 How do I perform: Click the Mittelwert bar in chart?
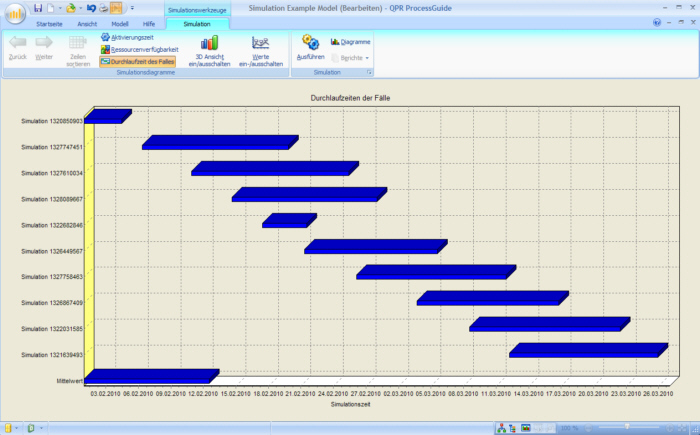click(x=151, y=376)
